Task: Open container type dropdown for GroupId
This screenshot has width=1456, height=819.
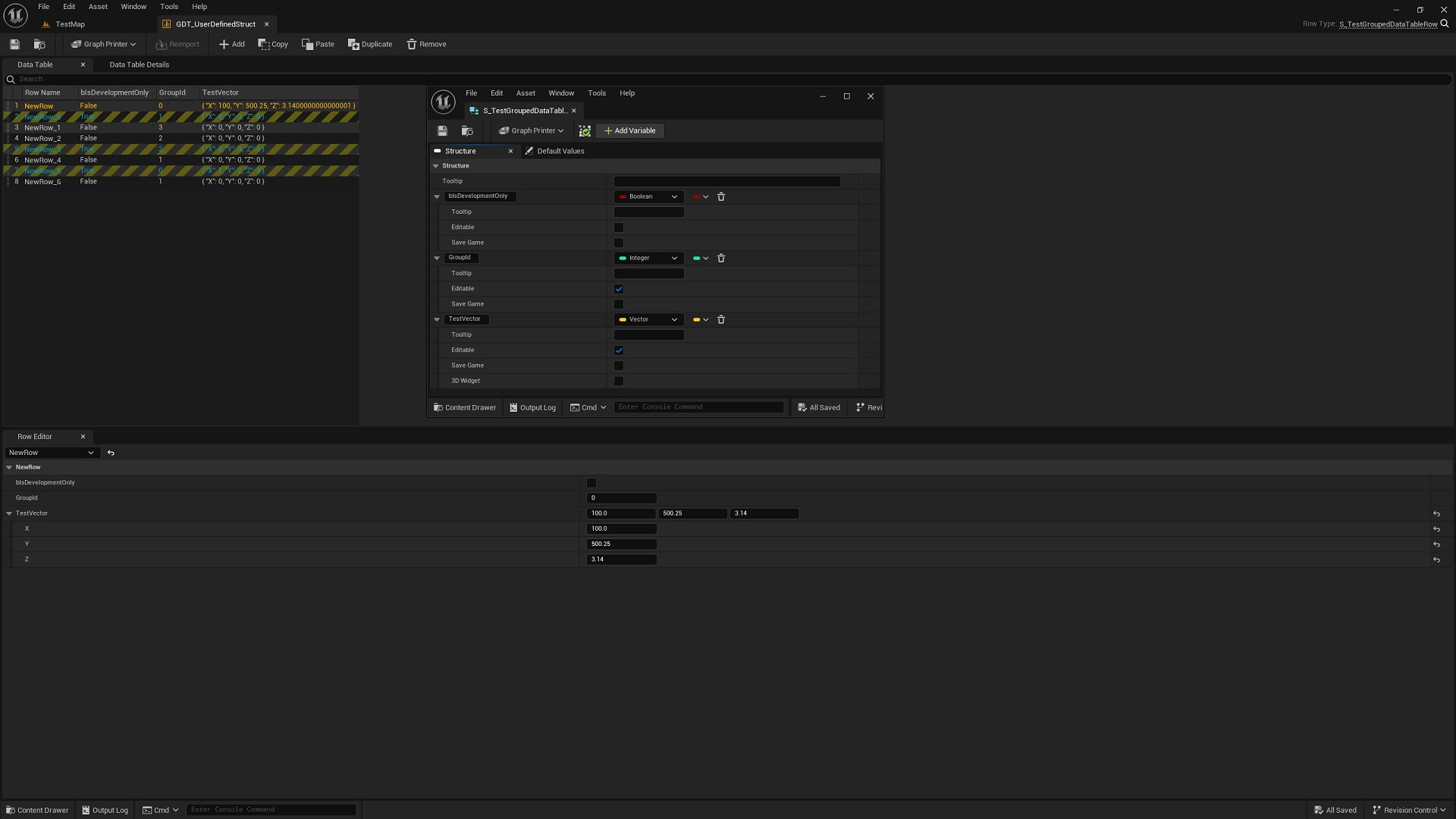Action: (701, 258)
